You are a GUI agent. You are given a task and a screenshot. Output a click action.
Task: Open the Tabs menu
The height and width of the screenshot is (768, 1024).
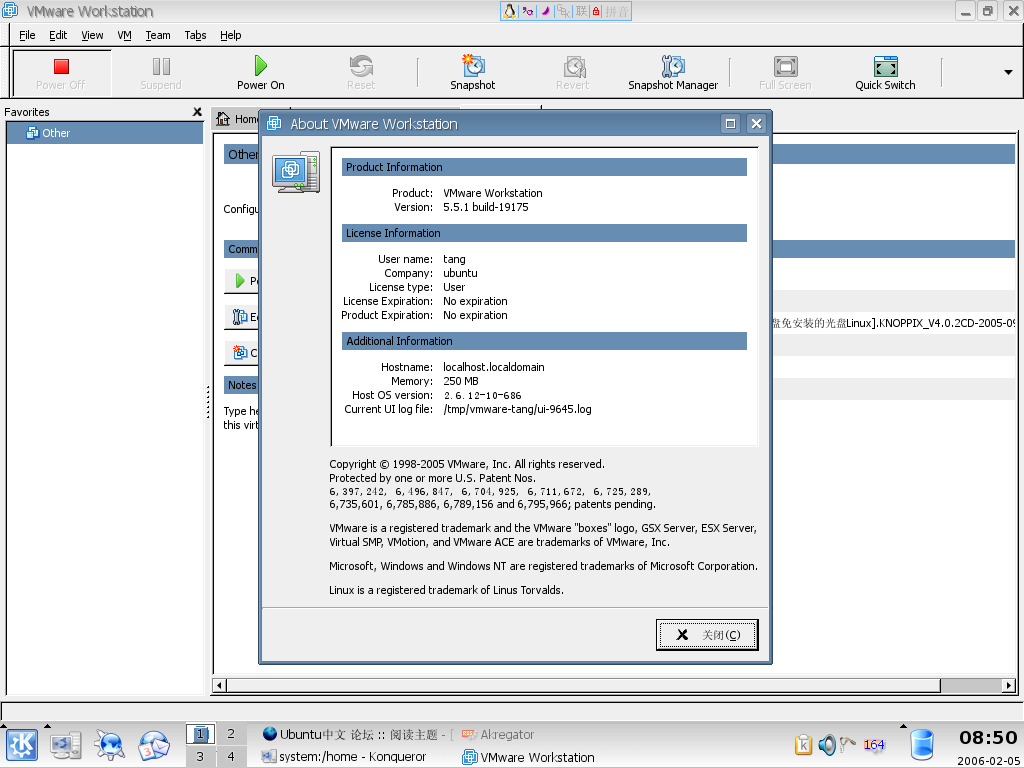pos(195,35)
